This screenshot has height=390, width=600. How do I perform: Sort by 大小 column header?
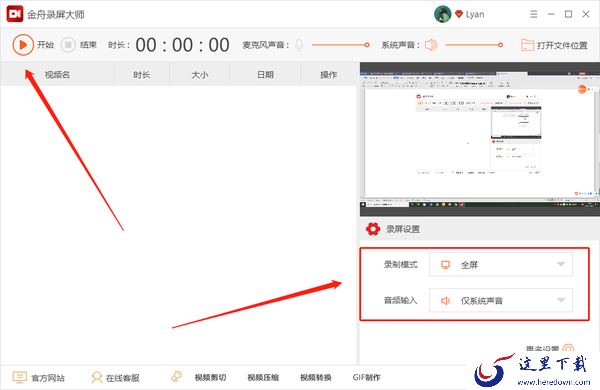pos(200,75)
